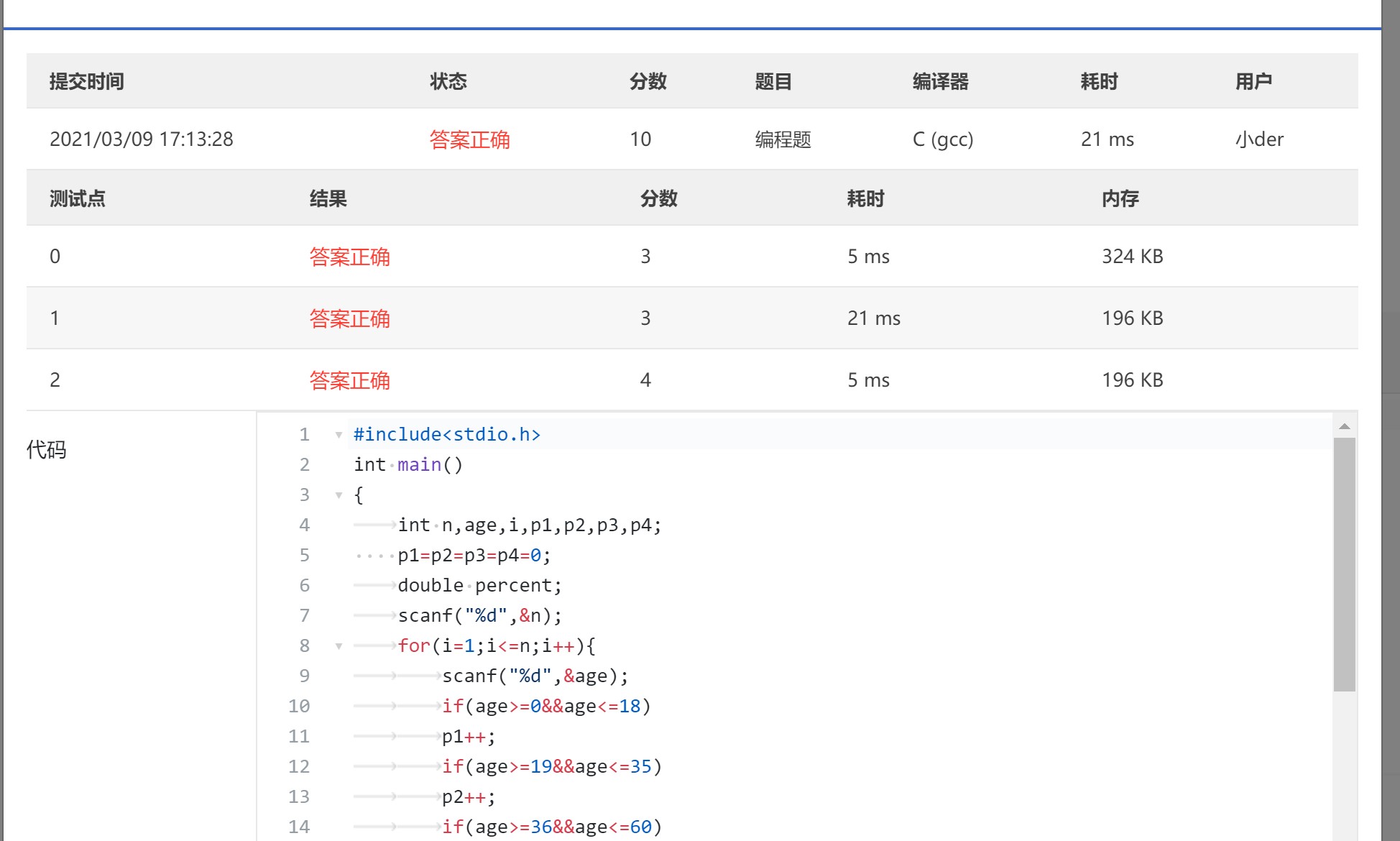Viewport: 1400px width, 841px height.
Task: Collapse the fold arrow on code line 1
Action: coord(339,435)
